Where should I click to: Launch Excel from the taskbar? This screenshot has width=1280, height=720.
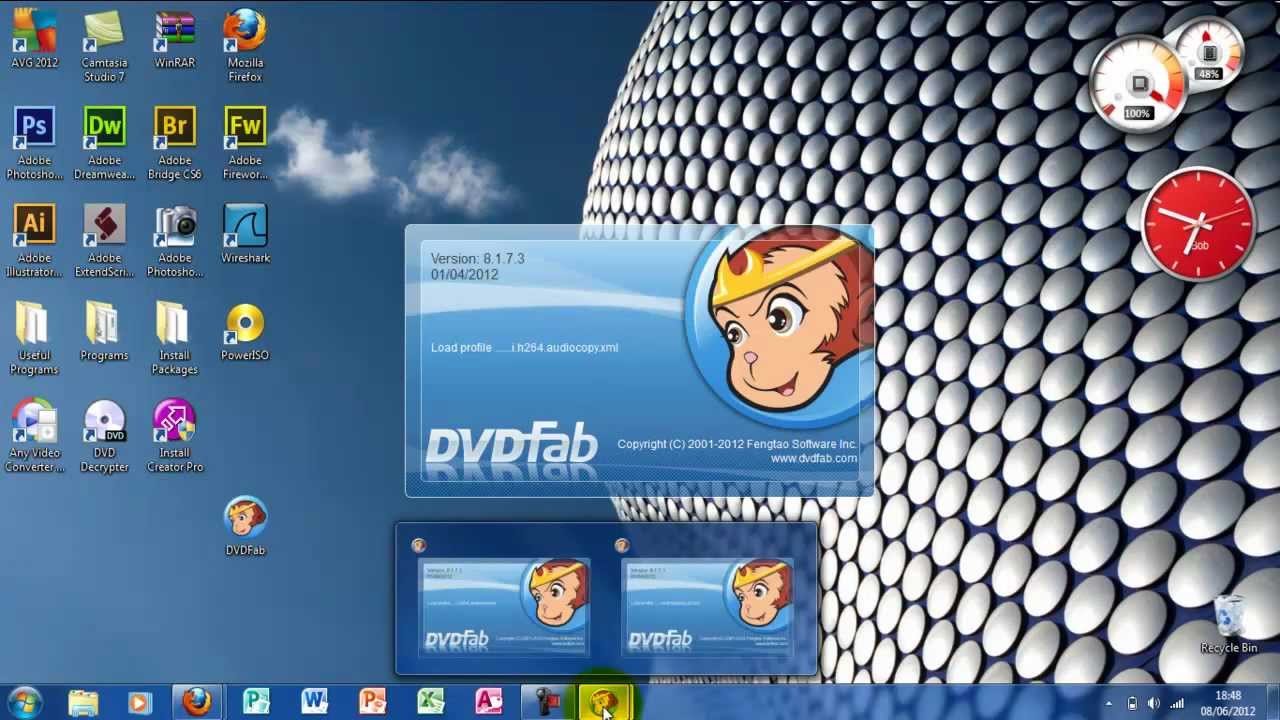click(x=430, y=702)
